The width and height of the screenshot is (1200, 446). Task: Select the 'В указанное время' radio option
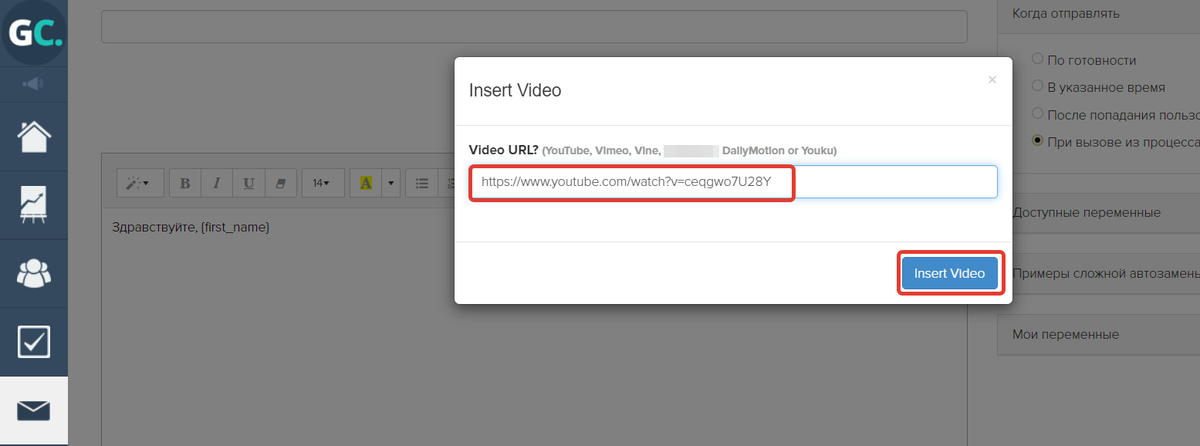(x=1038, y=87)
